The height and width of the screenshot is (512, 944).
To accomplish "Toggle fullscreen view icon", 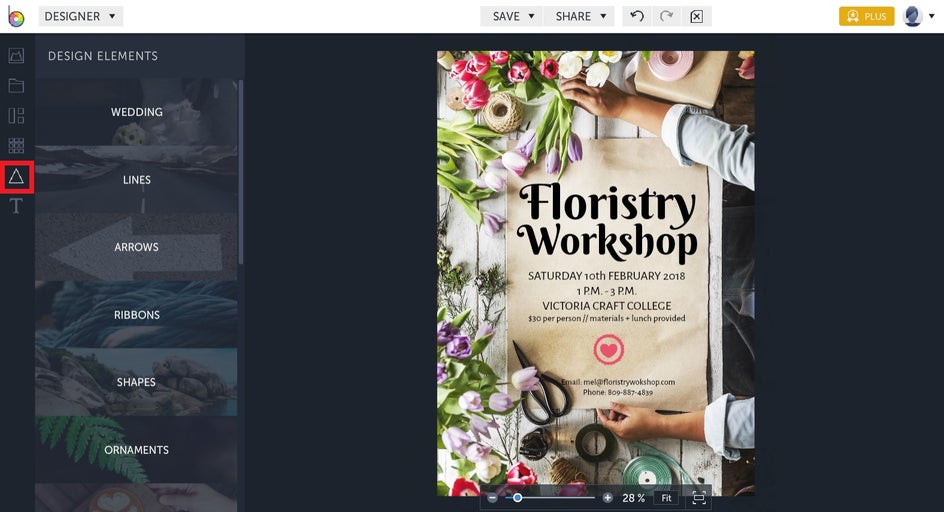I will (x=698, y=498).
